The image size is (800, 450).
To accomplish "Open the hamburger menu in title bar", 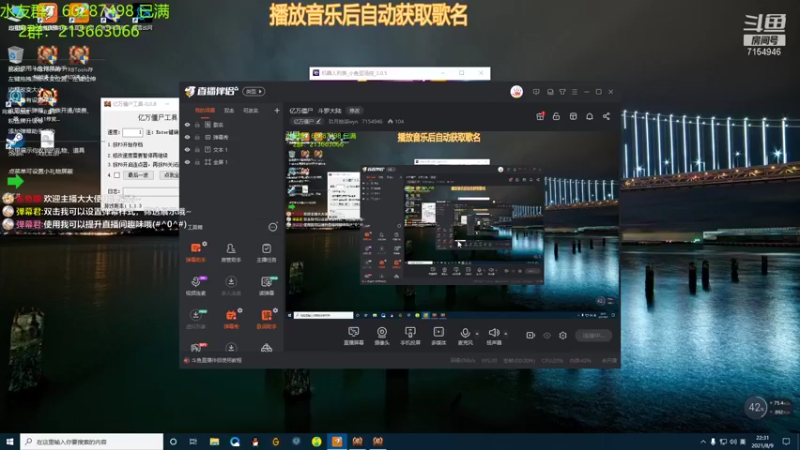I will point(574,92).
